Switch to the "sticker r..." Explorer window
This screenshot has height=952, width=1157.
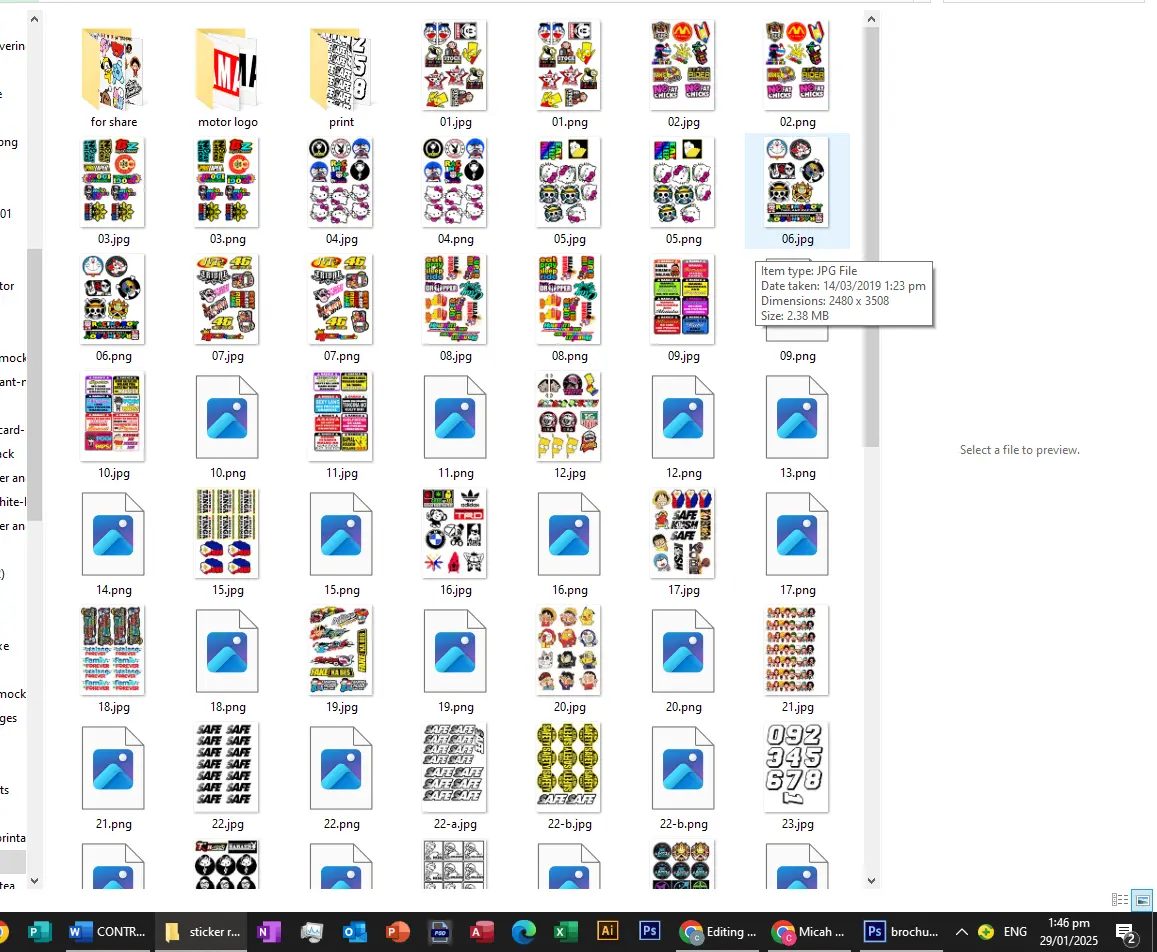click(x=201, y=932)
